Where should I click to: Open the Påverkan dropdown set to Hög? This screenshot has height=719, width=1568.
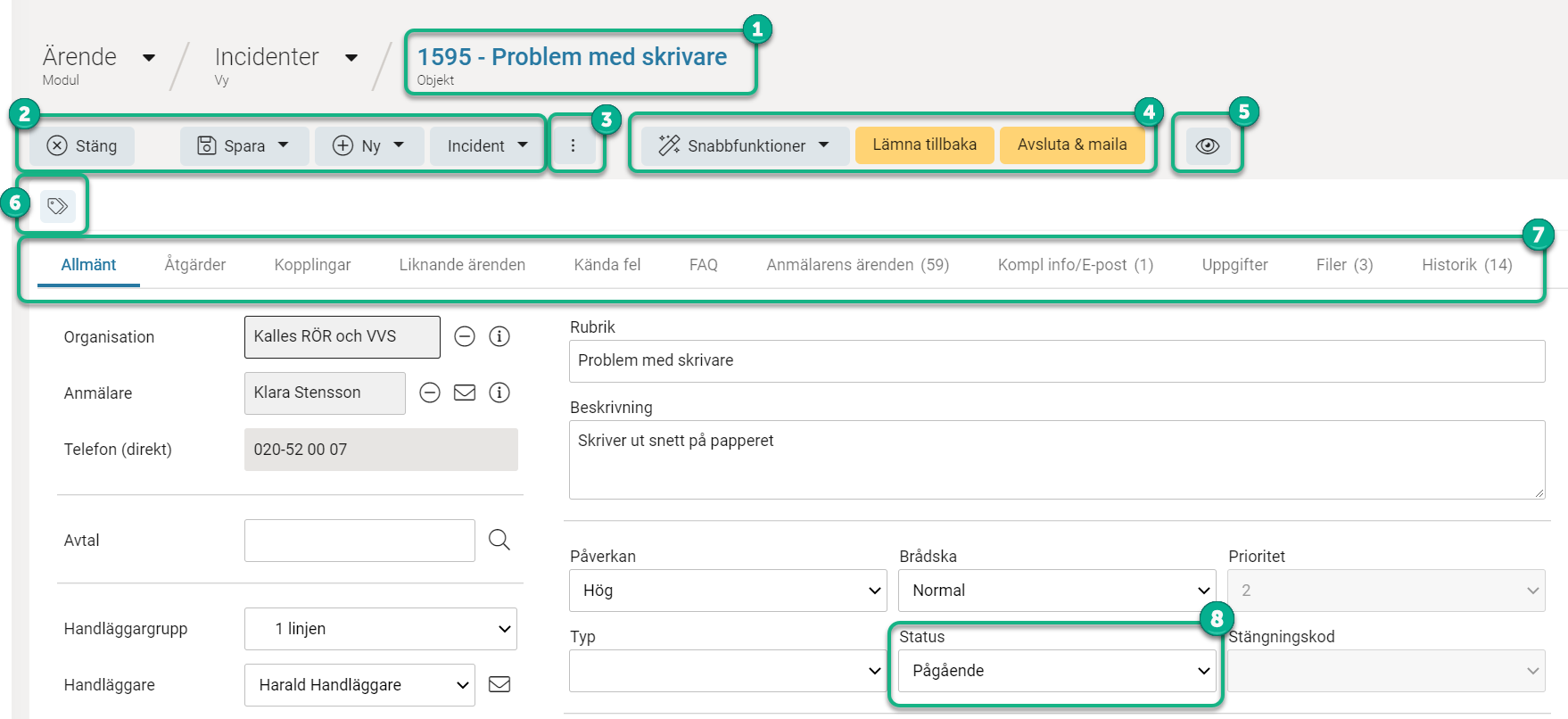(728, 591)
